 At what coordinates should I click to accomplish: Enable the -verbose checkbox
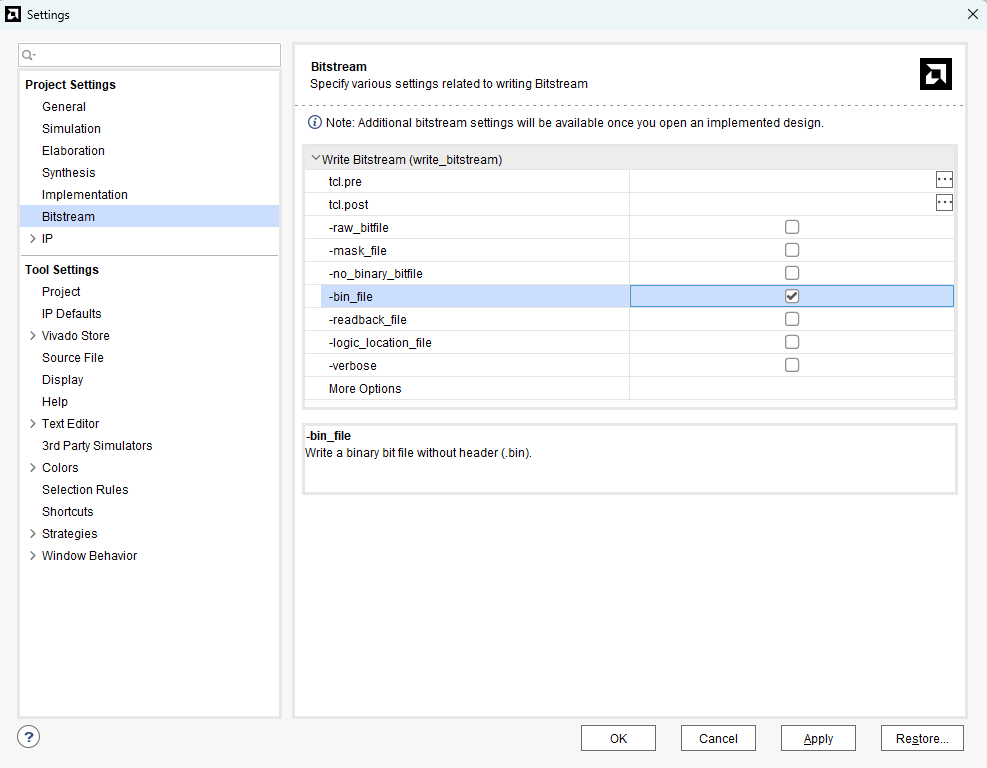point(792,365)
